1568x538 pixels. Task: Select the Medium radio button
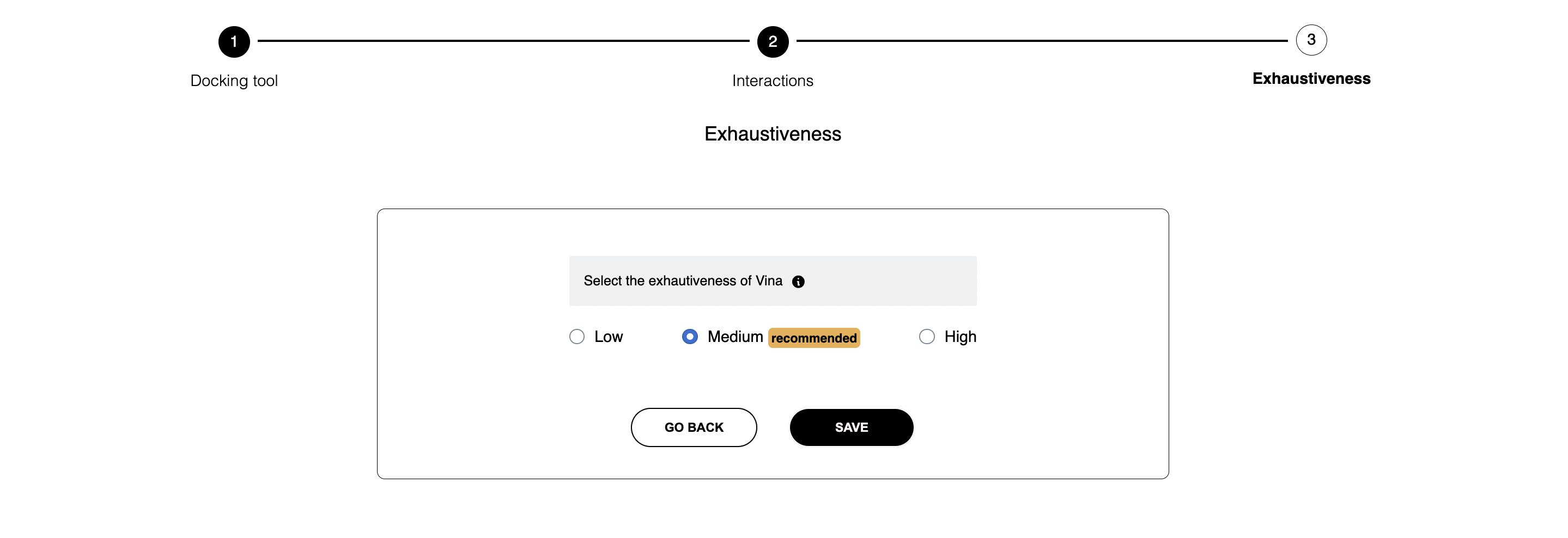[690, 337]
